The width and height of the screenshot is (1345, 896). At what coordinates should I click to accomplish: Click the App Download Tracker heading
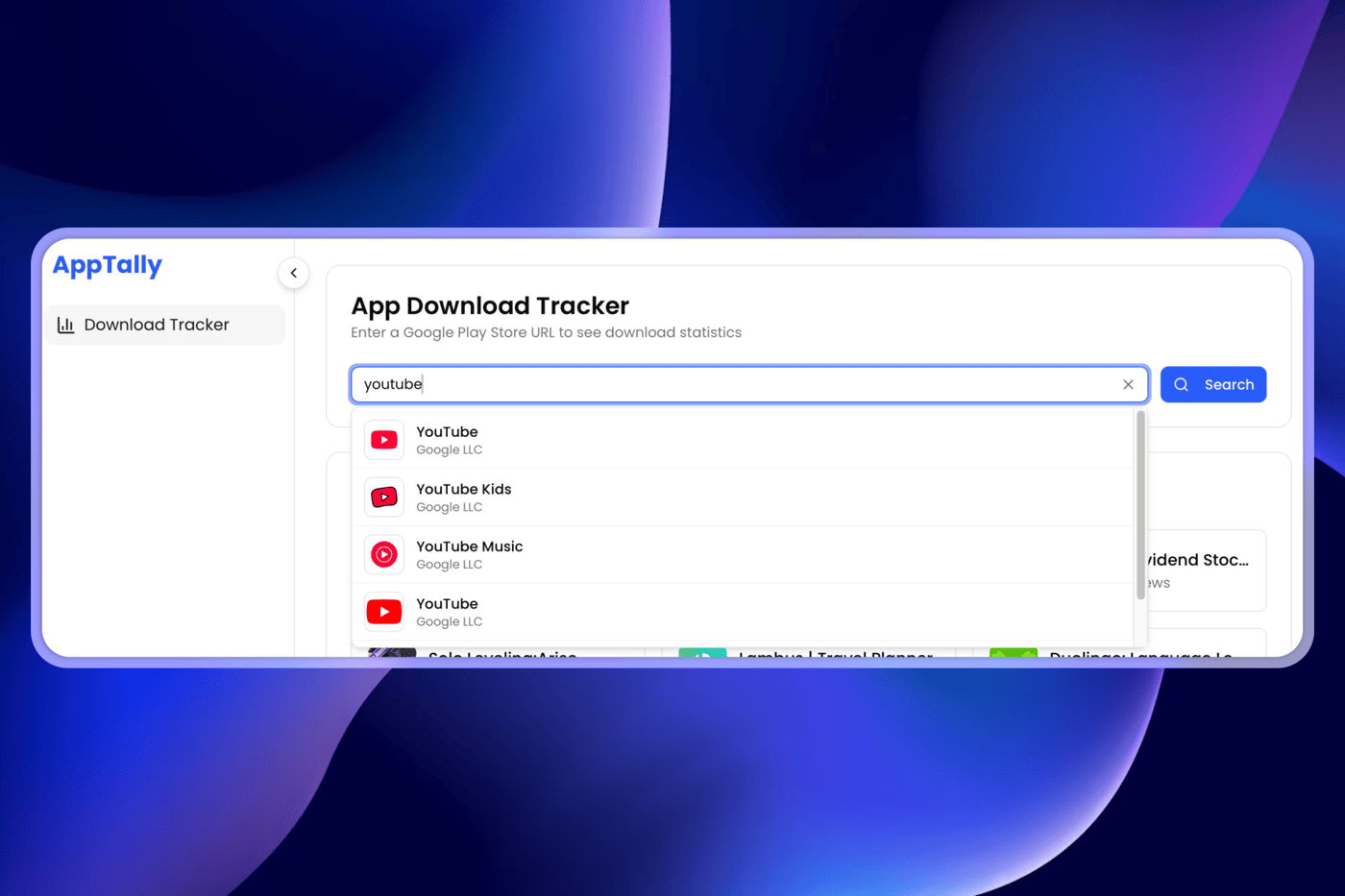point(490,305)
